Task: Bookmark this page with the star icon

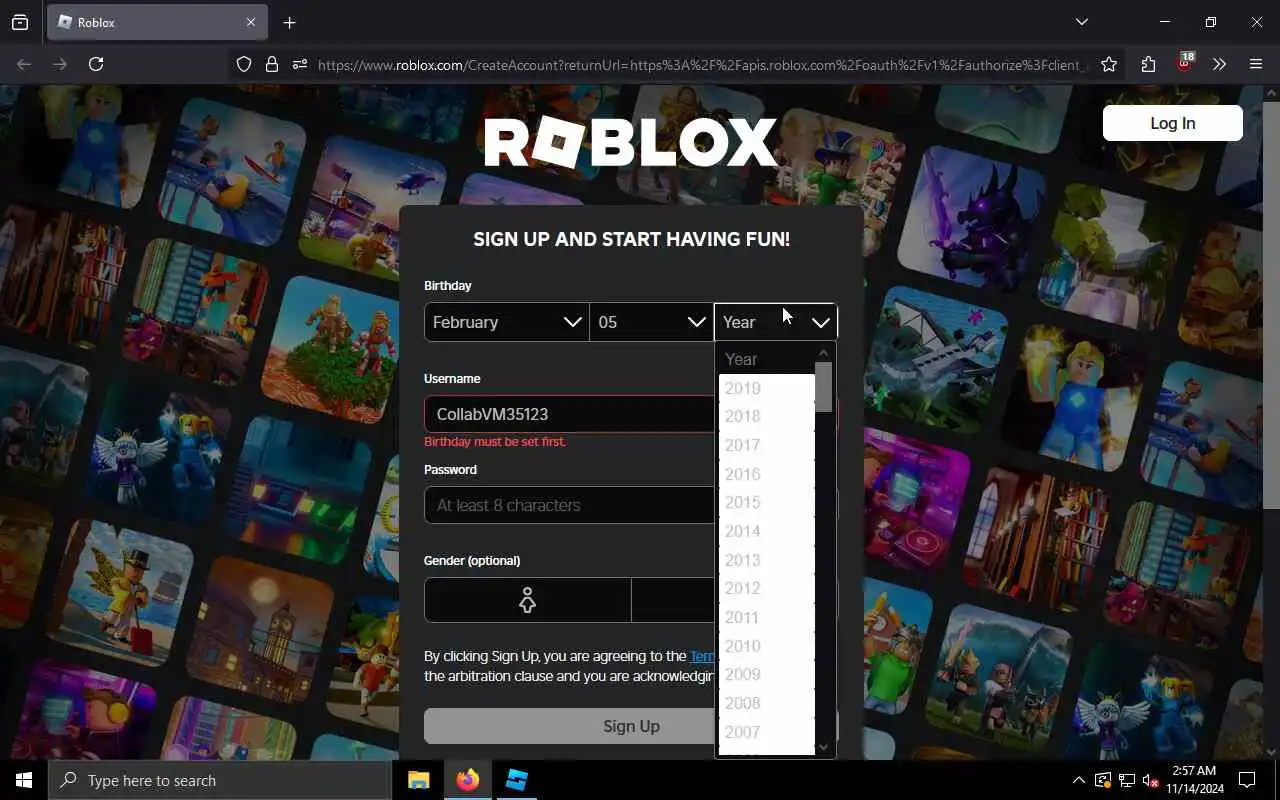Action: [x=1109, y=64]
